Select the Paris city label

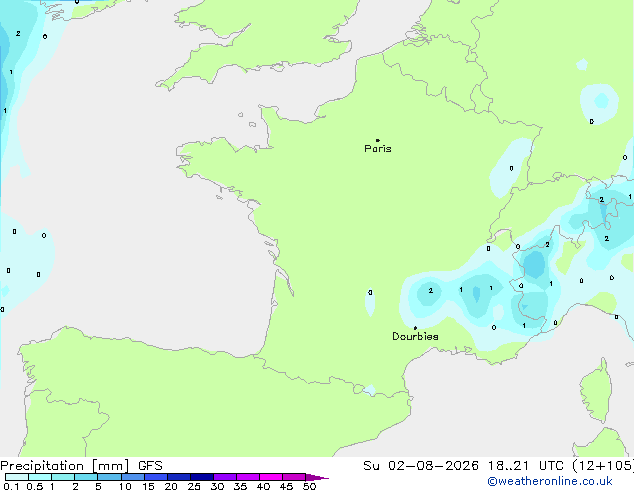click(x=378, y=149)
